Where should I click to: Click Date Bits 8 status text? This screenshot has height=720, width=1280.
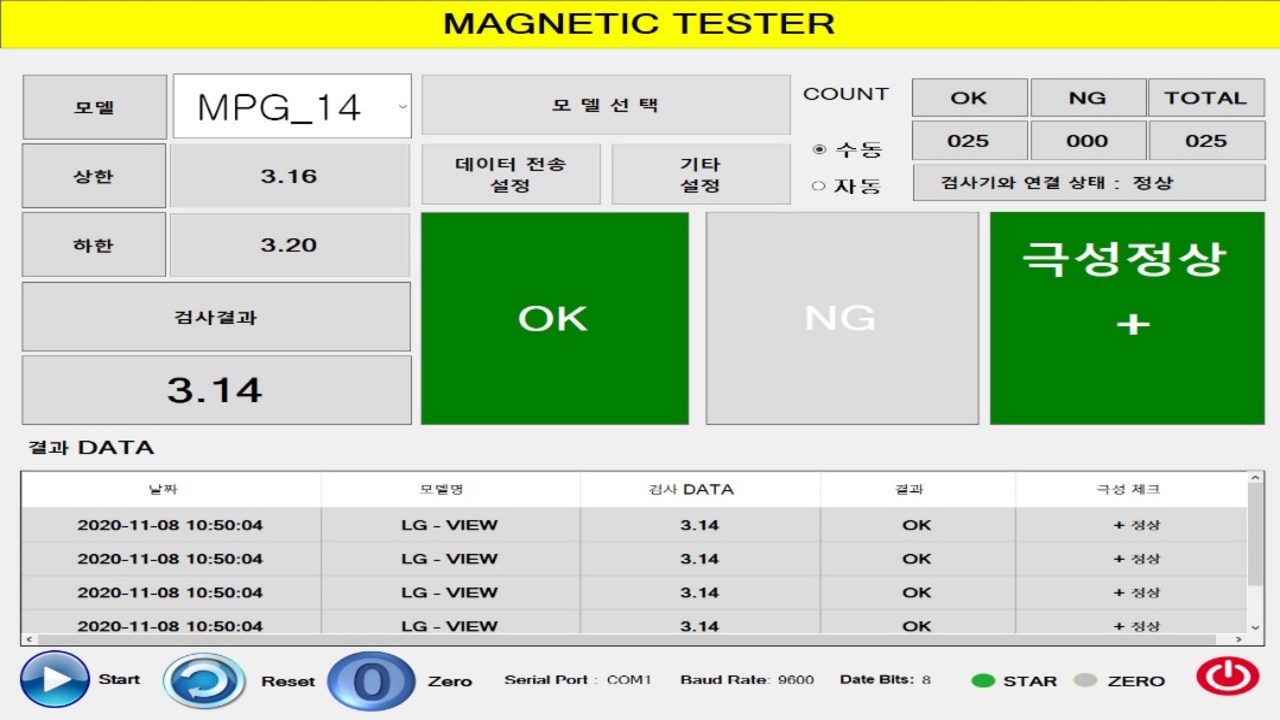(x=885, y=680)
